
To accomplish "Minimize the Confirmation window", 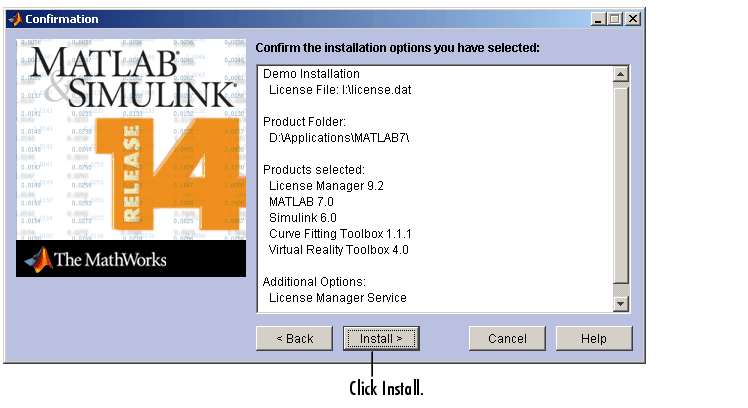I will click(x=598, y=19).
